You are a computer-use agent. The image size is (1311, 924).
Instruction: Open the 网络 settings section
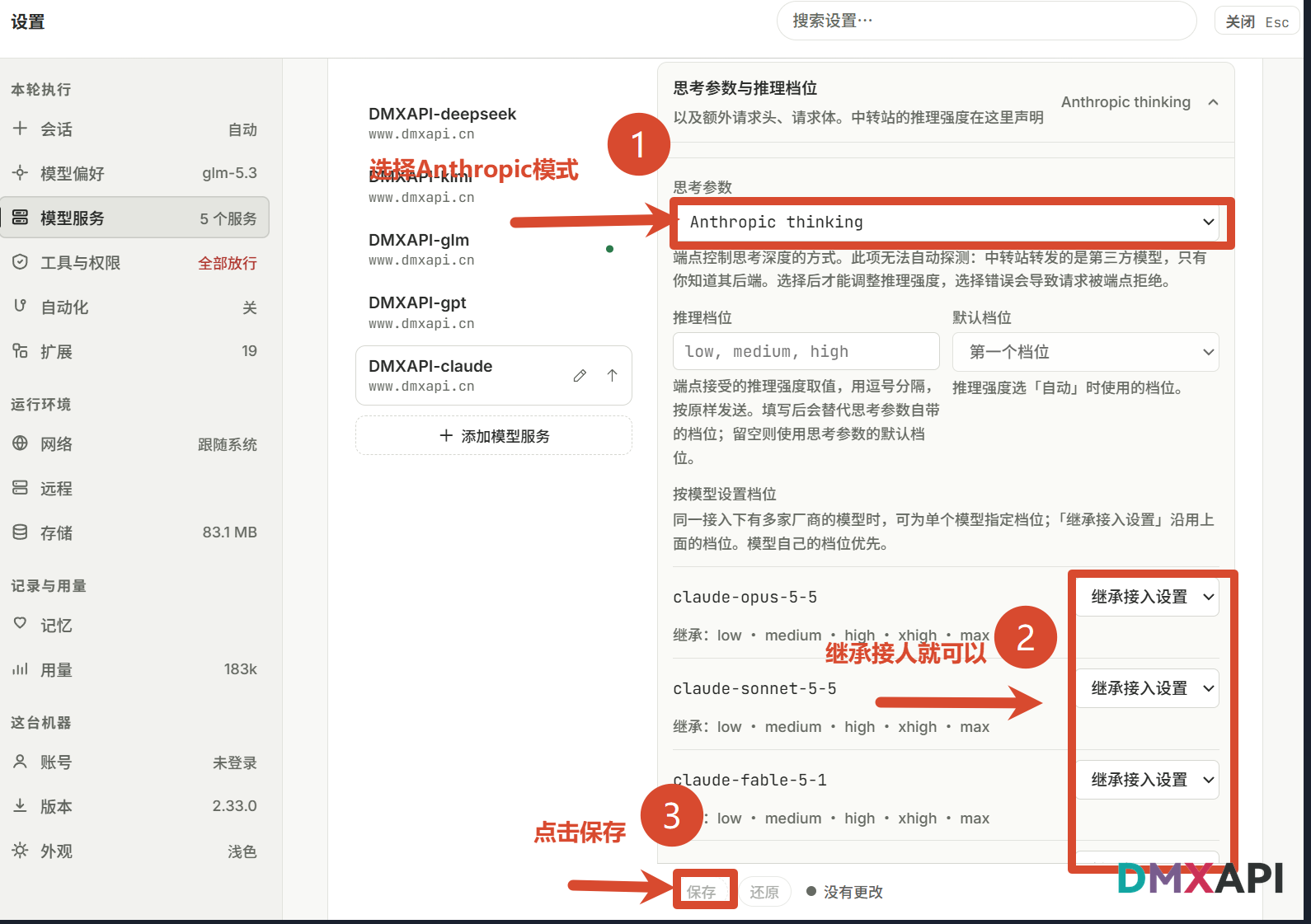134,444
